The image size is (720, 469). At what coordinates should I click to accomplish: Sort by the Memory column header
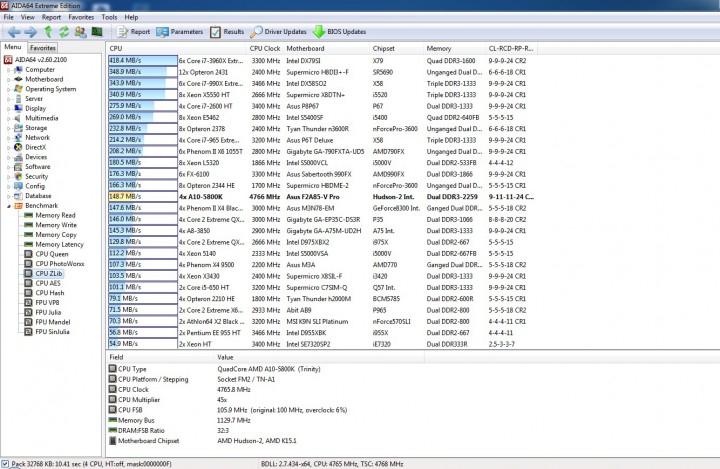coord(455,48)
